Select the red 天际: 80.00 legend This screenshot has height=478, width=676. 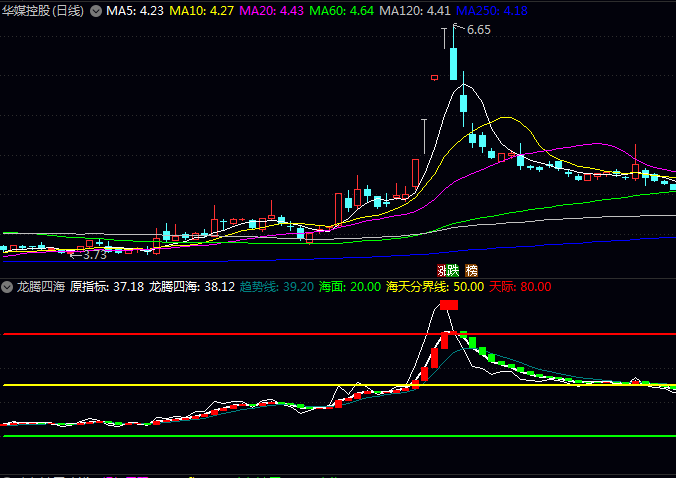click(520, 287)
